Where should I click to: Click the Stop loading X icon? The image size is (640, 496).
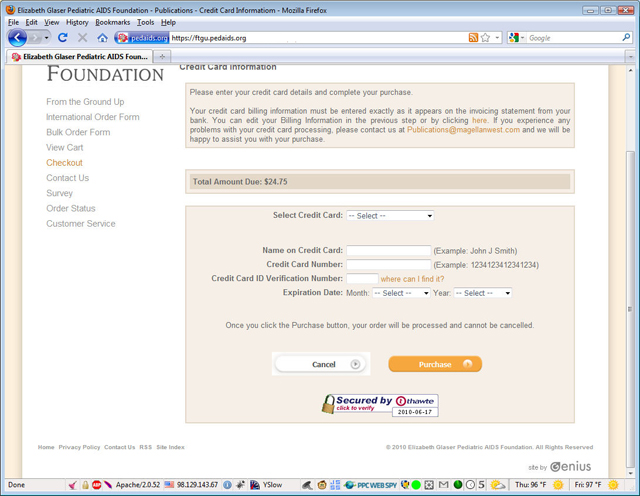pos(82,38)
